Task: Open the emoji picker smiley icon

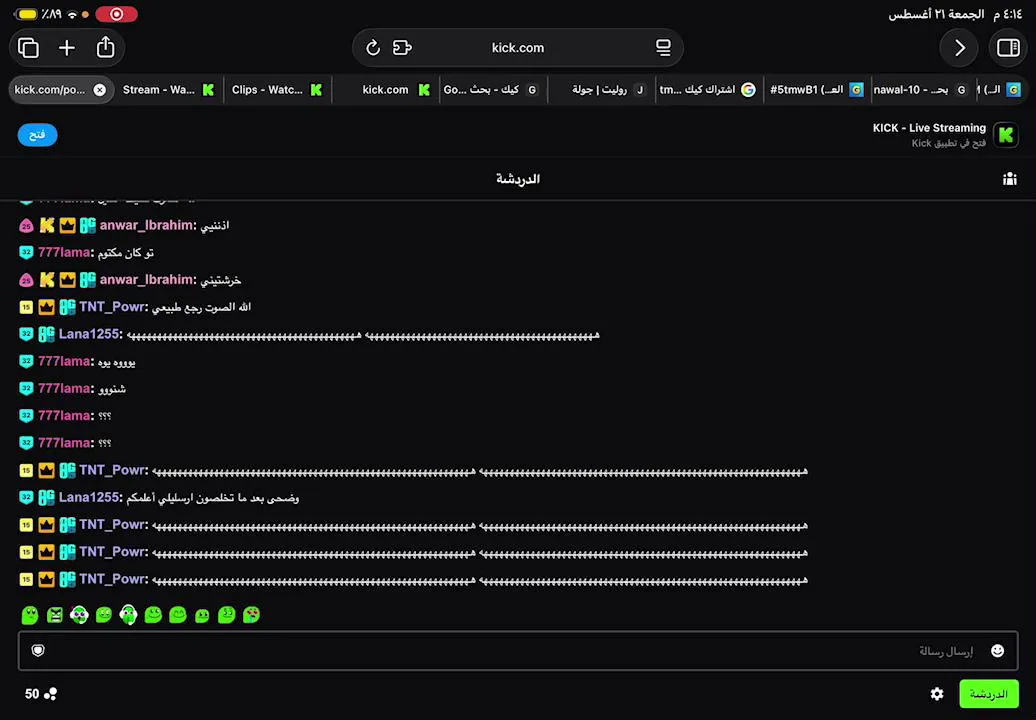Action: click(x=998, y=651)
